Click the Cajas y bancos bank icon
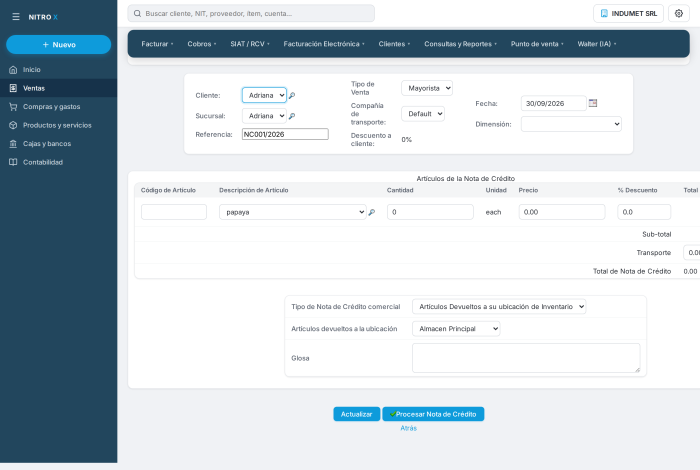The image size is (700, 470). [x=13, y=144]
